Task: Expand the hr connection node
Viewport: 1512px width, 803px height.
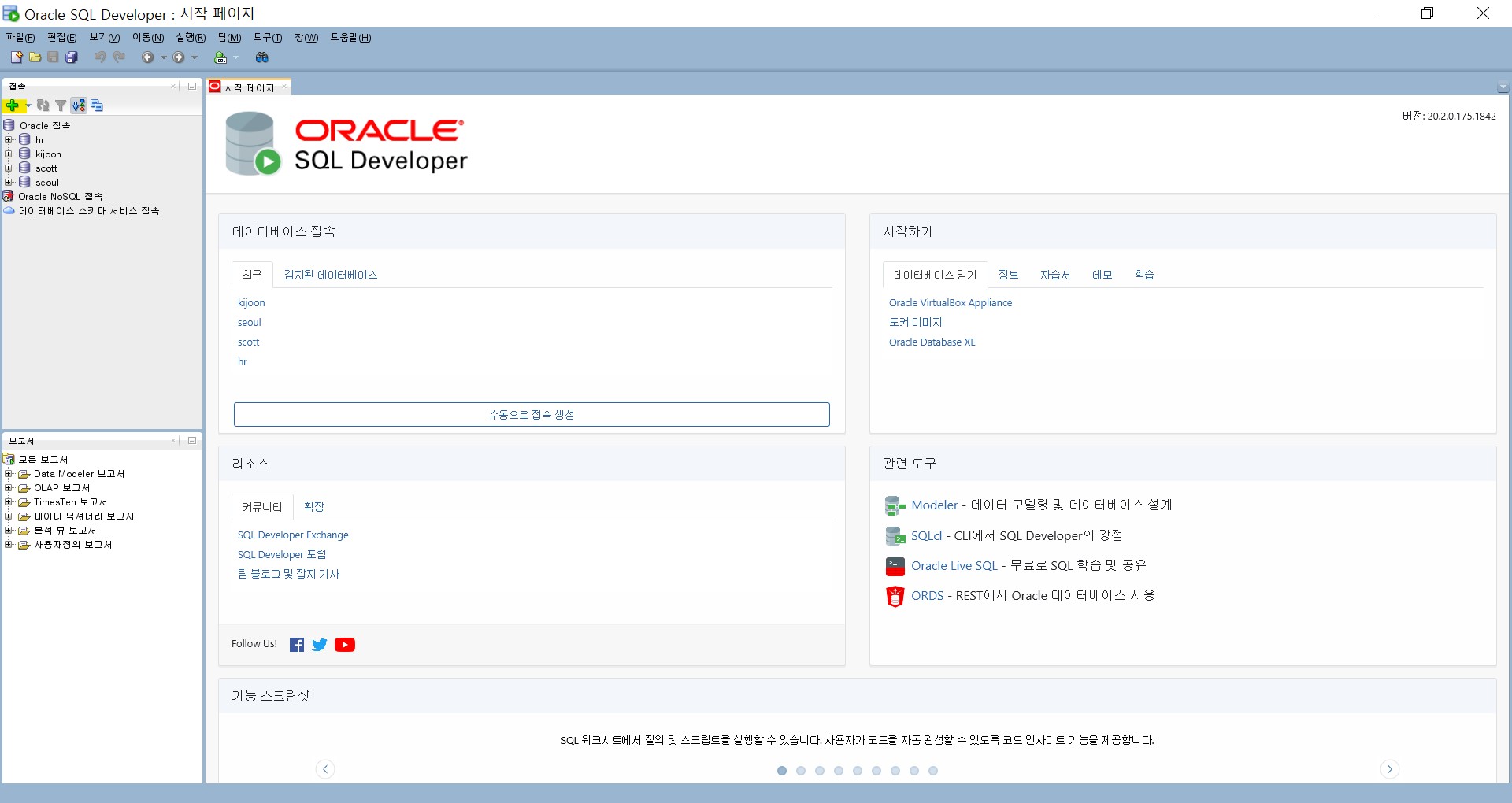Action: coord(9,140)
